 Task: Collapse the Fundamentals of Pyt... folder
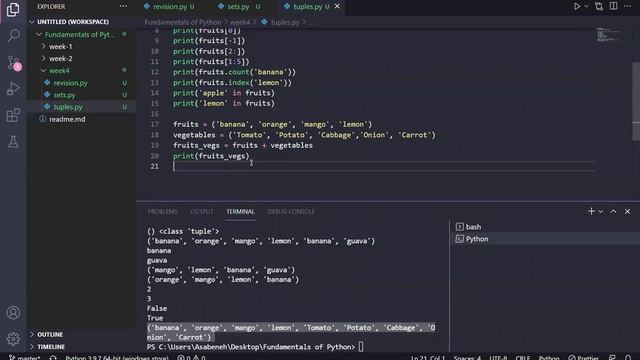(82, 34)
